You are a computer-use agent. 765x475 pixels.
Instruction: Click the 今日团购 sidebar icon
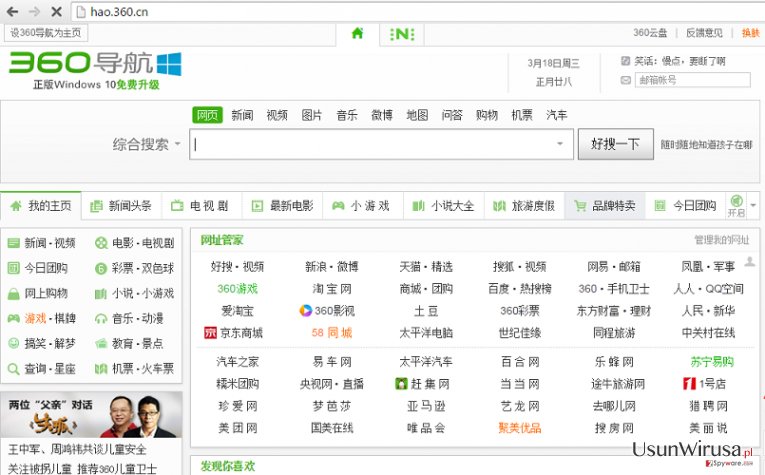point(14,268)
